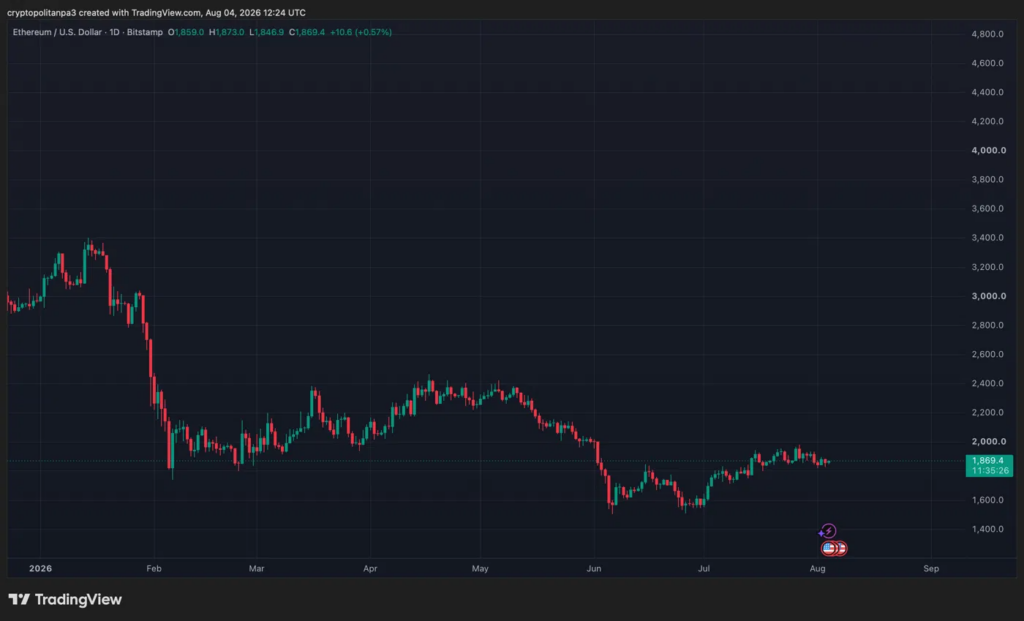Click the Jun label on time axis

tap(594, 569)
